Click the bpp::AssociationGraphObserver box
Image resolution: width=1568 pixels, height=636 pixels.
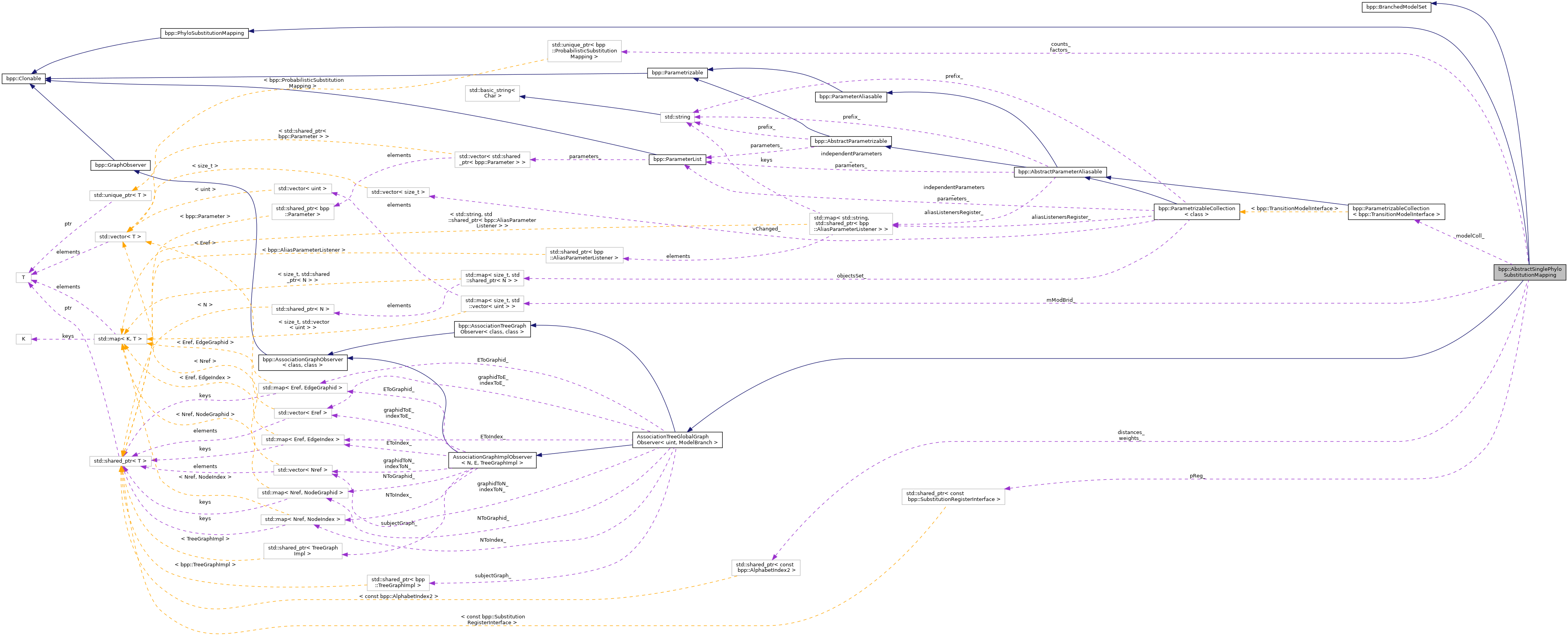[303, 362]
